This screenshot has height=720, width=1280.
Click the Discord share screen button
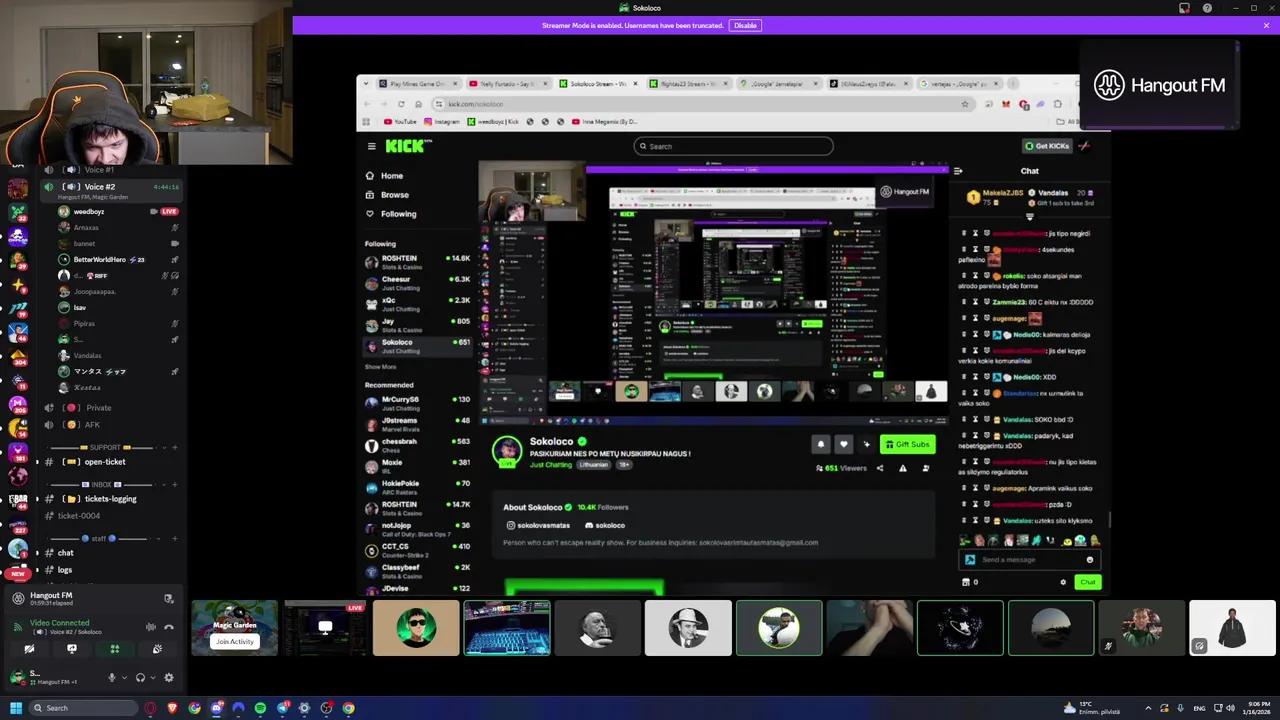point(71,649)
